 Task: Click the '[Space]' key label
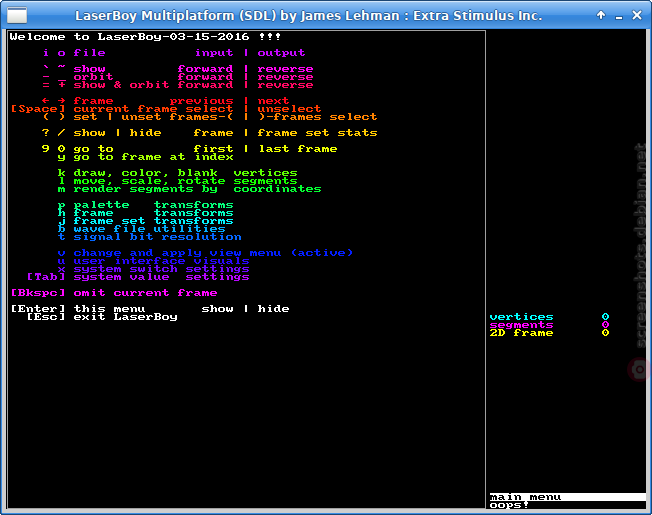(38, 109)
